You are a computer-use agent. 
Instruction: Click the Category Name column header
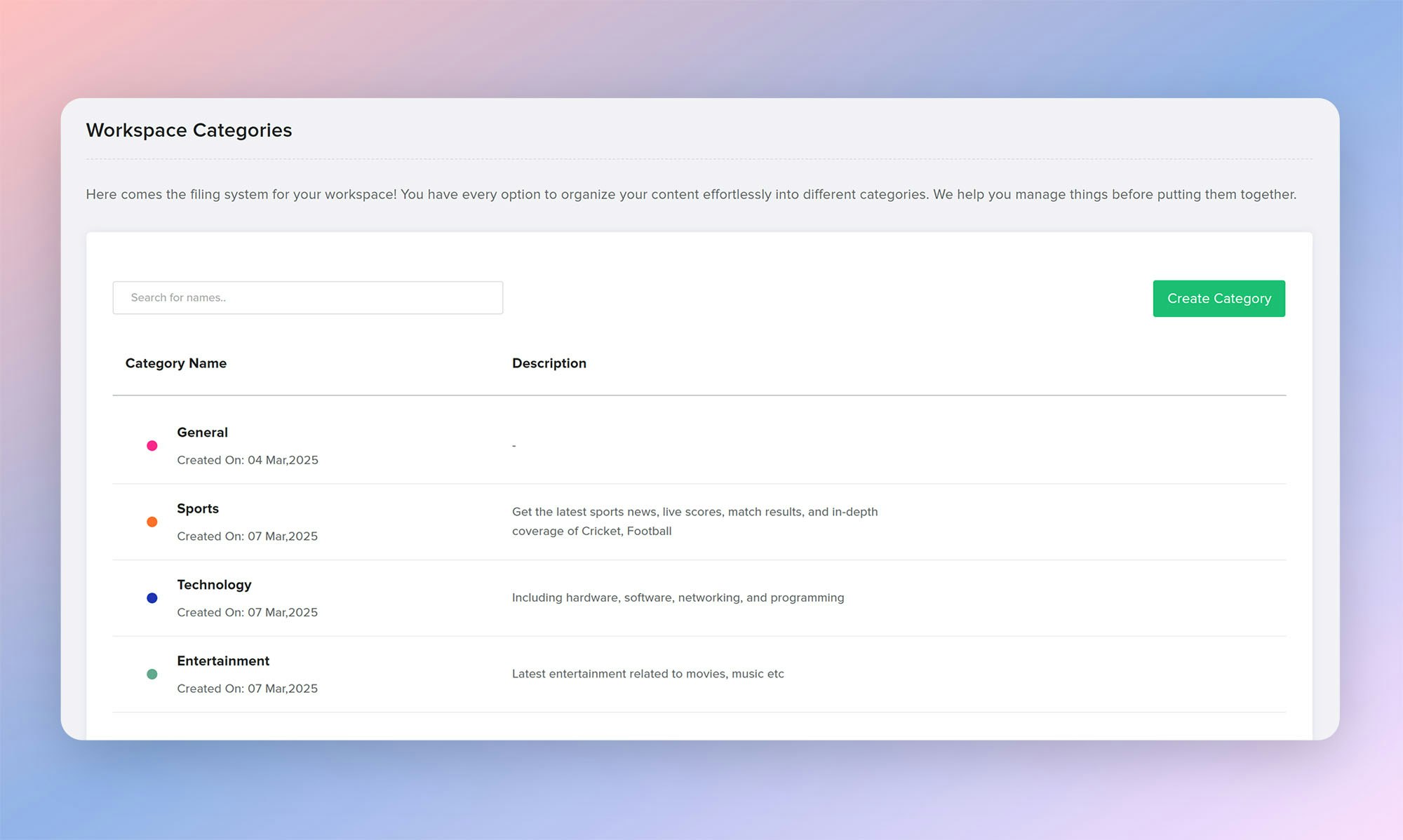[175, 363]
